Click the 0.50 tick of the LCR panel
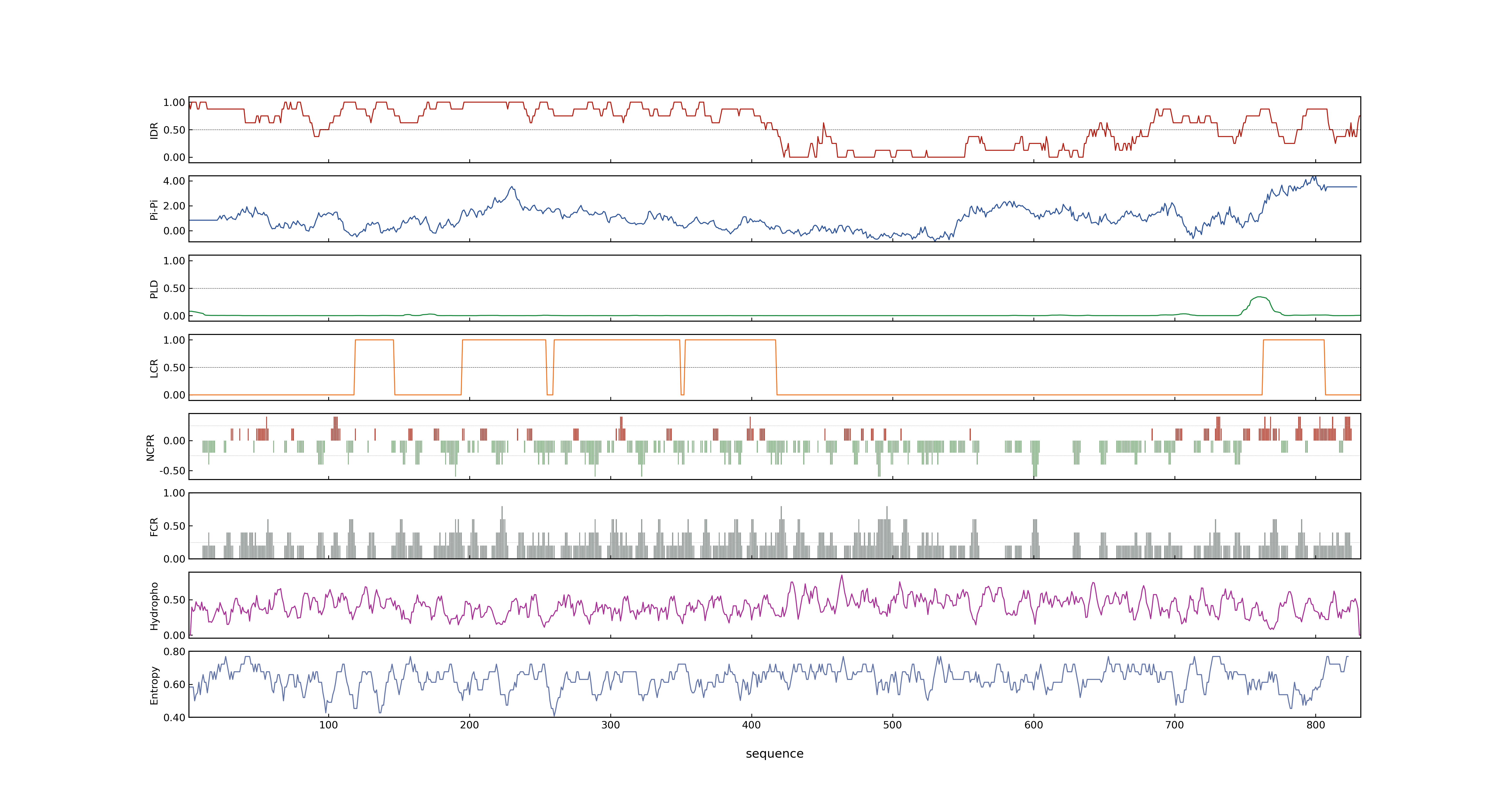This screenshot has width=1512, height=806. pos(174,368)
